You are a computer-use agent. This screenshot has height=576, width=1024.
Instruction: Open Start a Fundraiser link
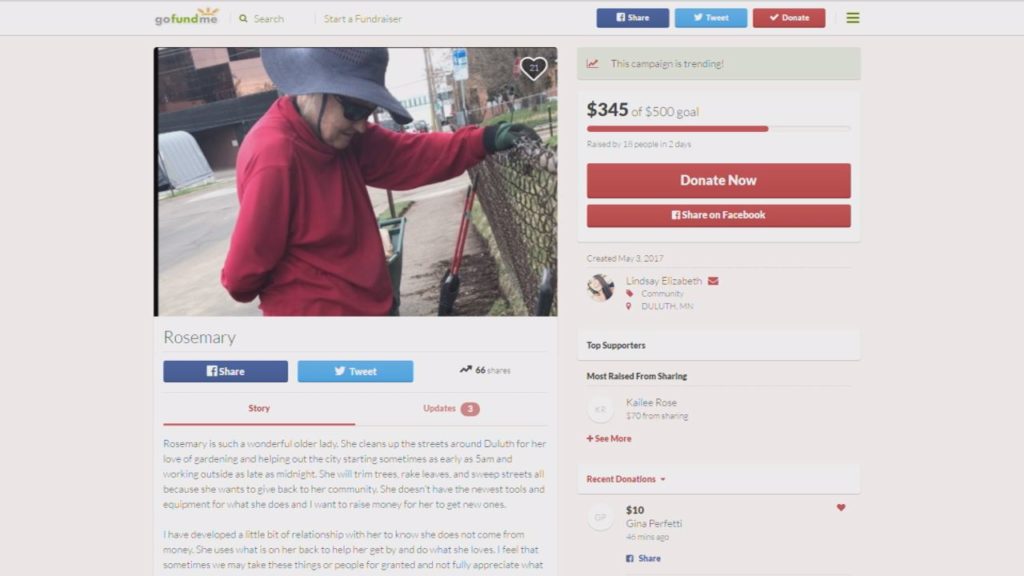[362, 19]
